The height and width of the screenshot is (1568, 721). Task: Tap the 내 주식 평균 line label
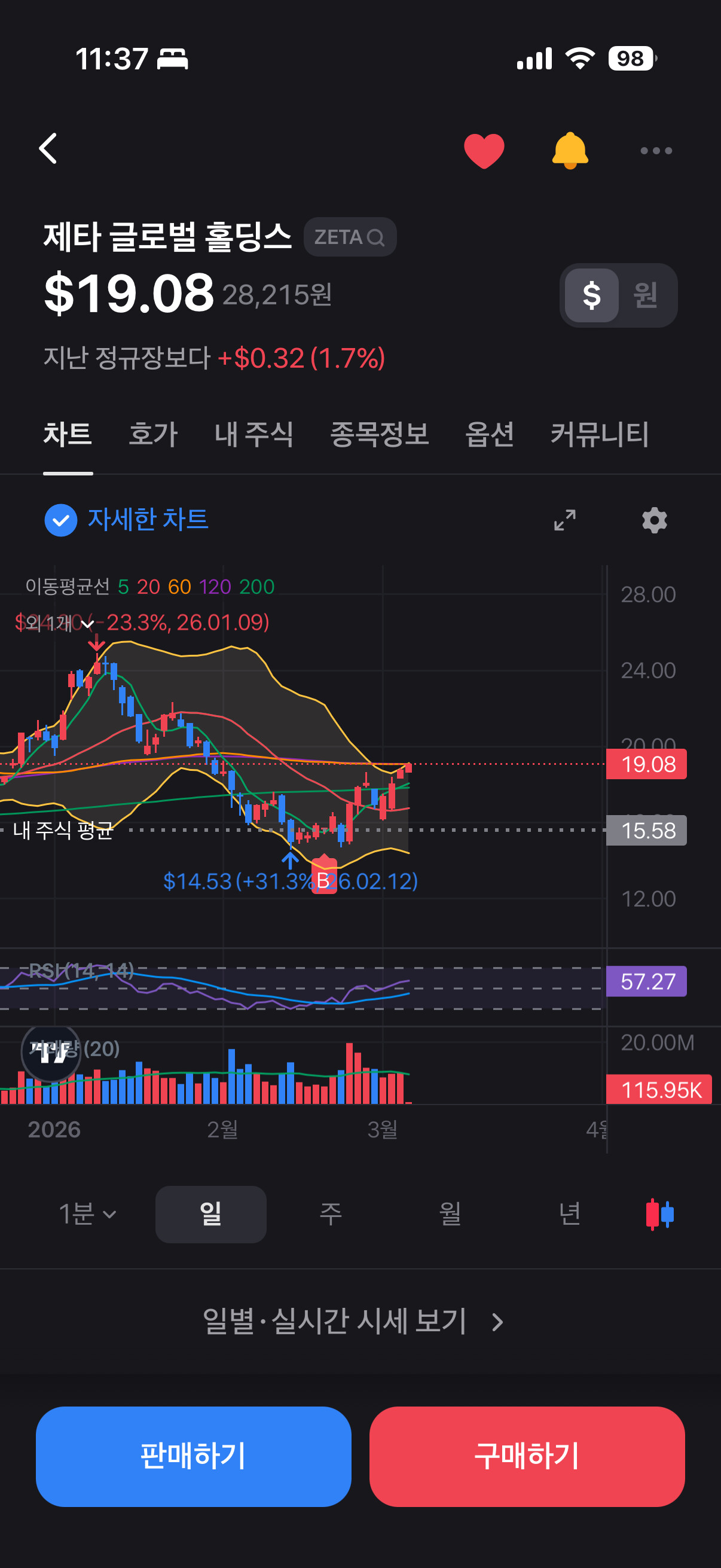point(63,829)
